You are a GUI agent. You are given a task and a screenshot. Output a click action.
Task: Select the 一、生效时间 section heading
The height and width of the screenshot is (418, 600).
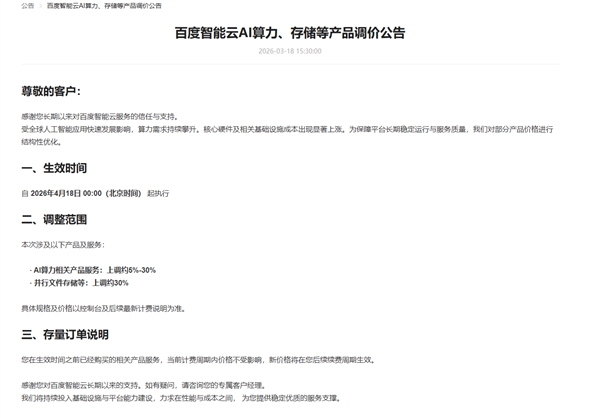click(x=55, y=168)
